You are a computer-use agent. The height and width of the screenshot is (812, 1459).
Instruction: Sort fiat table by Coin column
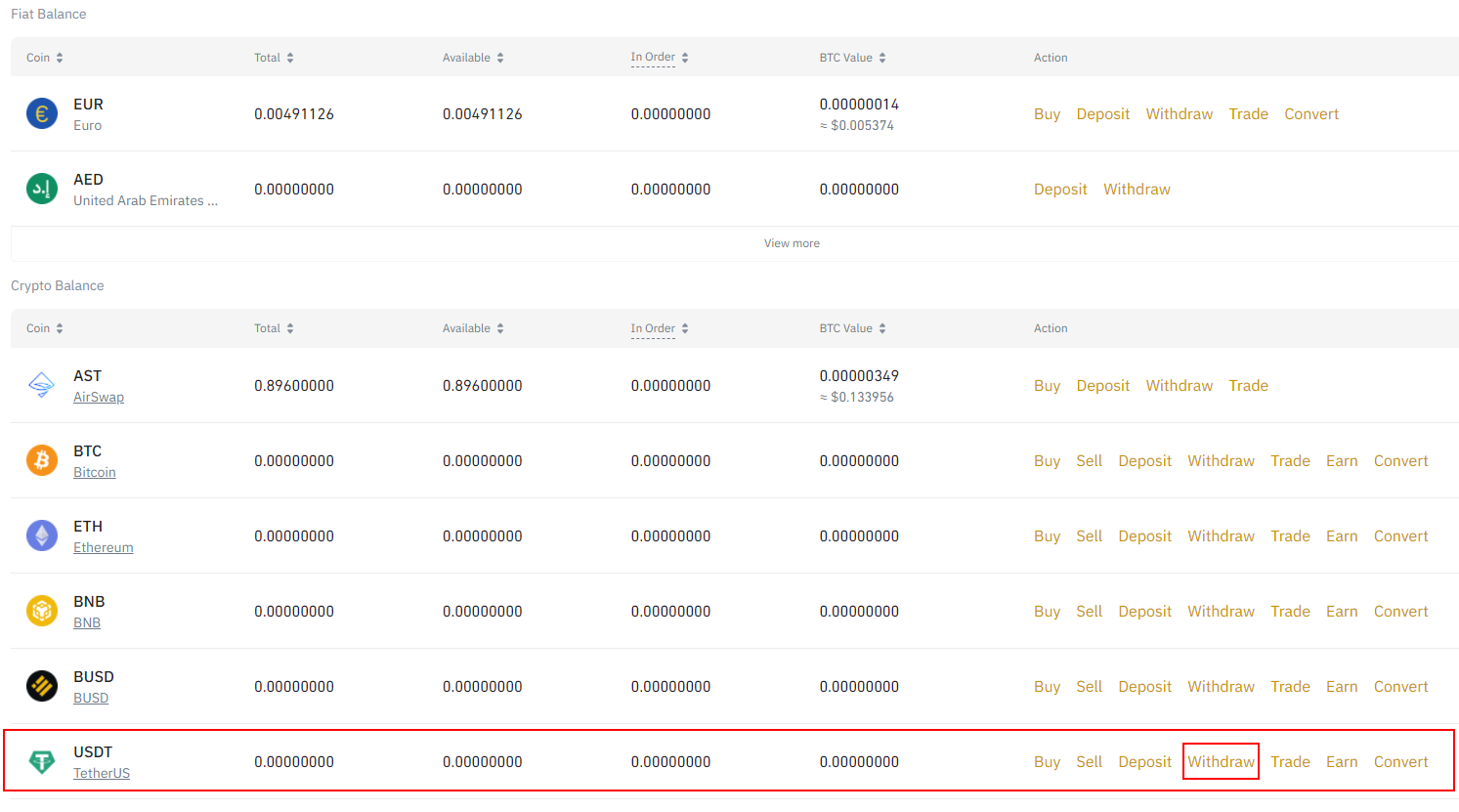pyautogui.click(x=45, y=58)
